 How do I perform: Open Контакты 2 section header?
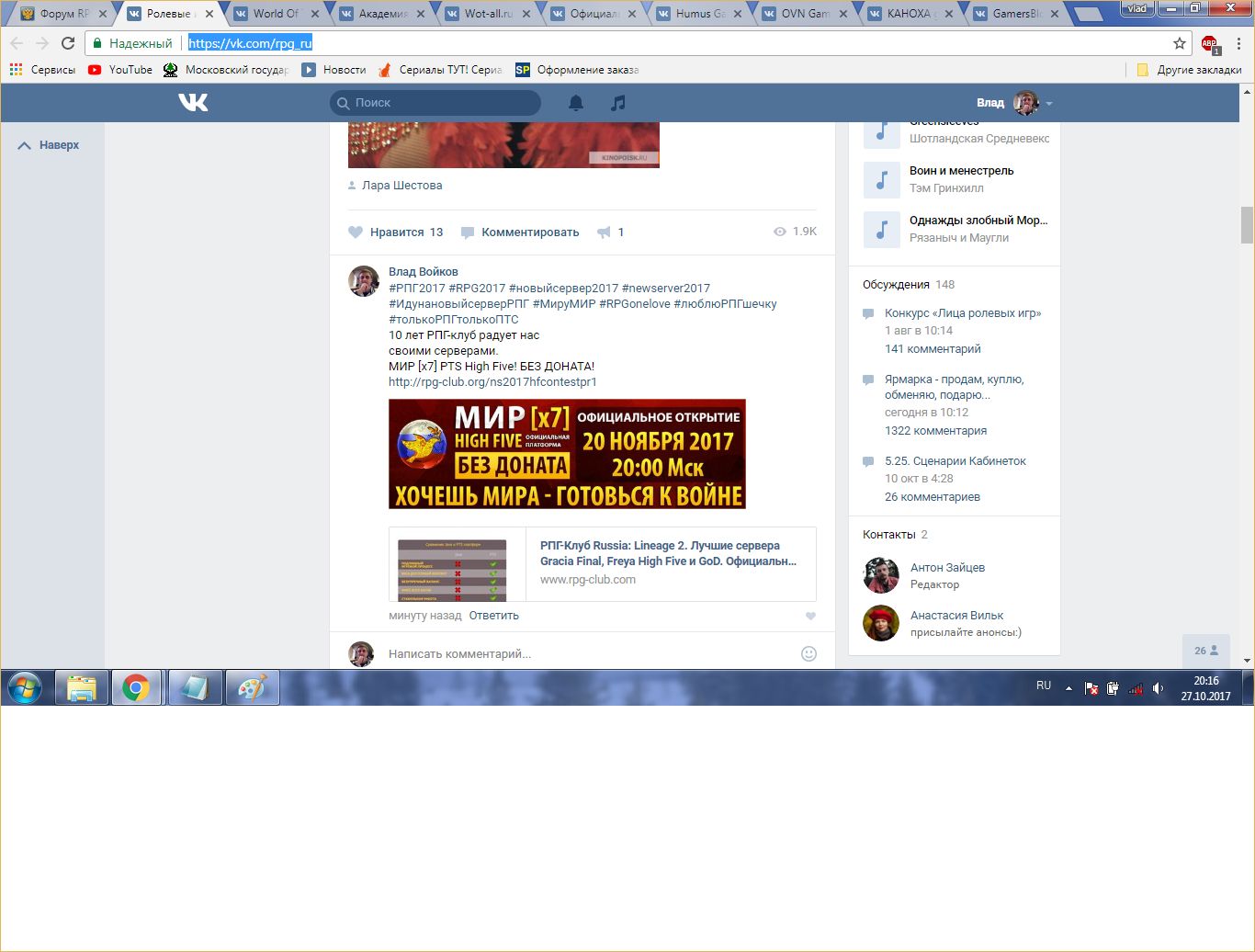point(895,535)
